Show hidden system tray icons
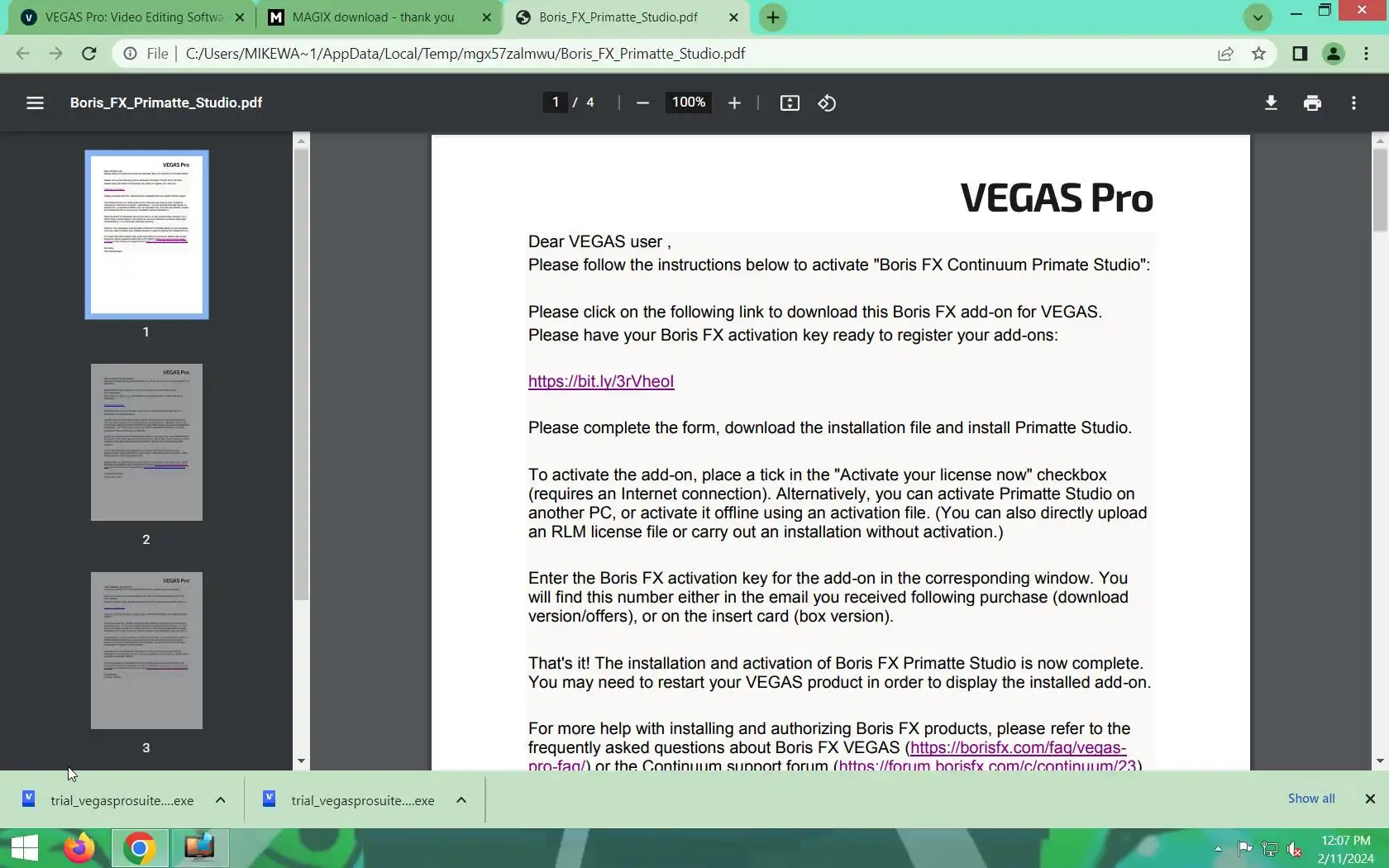Image resolution: width=1389 pixels, height=868 pixels. tap(1218, 849)
